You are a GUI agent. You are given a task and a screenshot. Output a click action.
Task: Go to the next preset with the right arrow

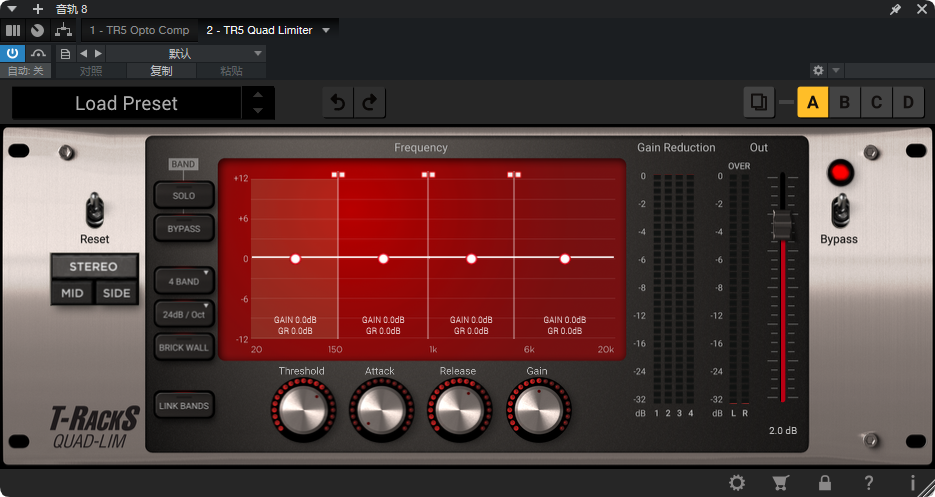(98, 54)
